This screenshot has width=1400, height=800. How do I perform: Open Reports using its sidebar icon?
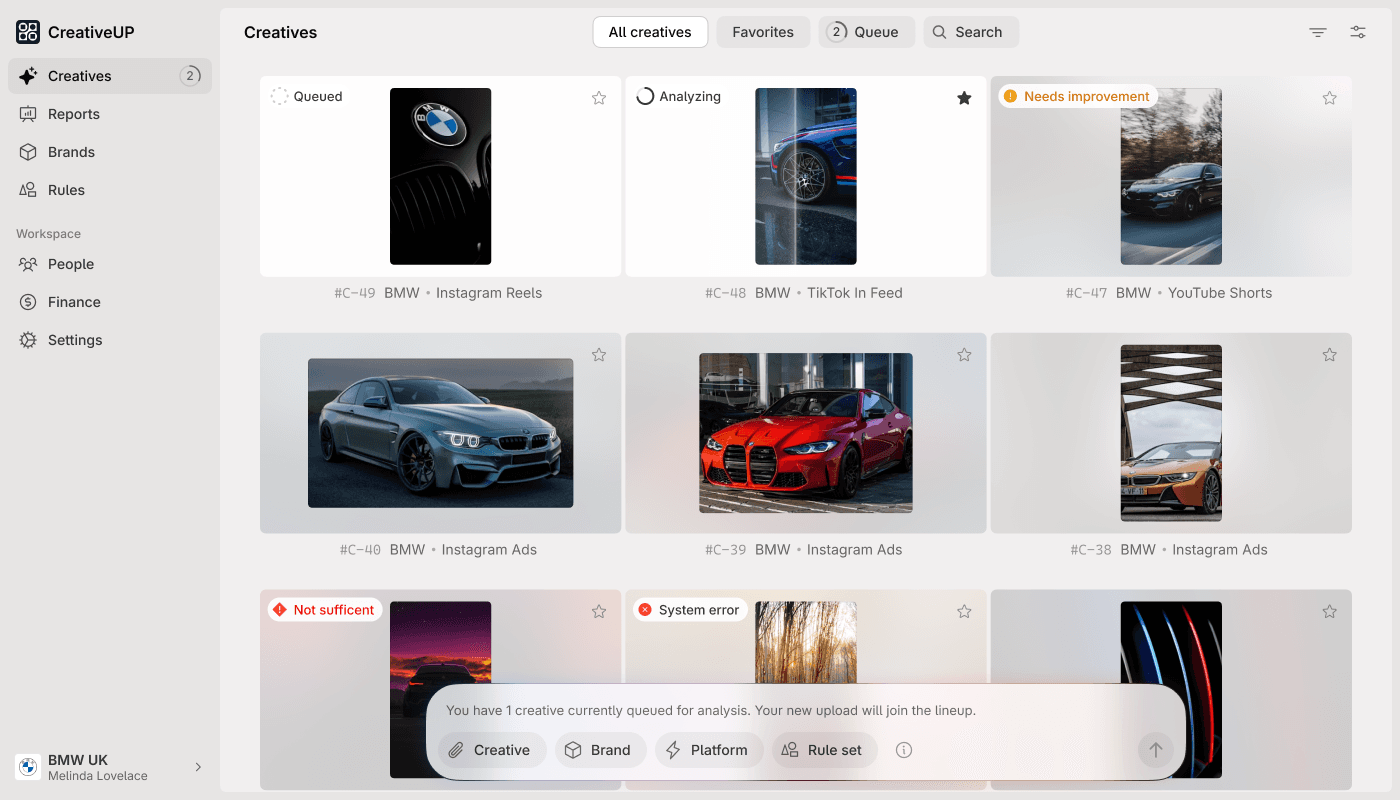[28, 114]
